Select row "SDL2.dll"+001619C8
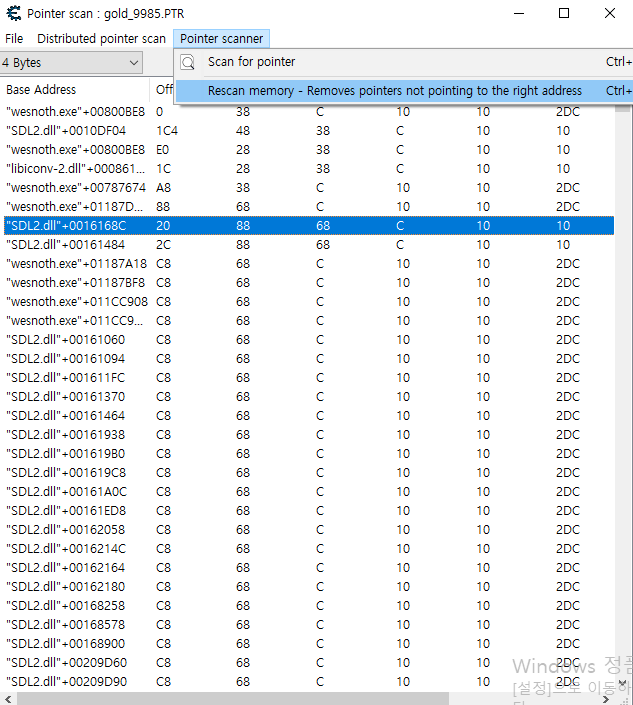This screenshot has height=705, width=633. pyautogui.click(x=309, y=473)
